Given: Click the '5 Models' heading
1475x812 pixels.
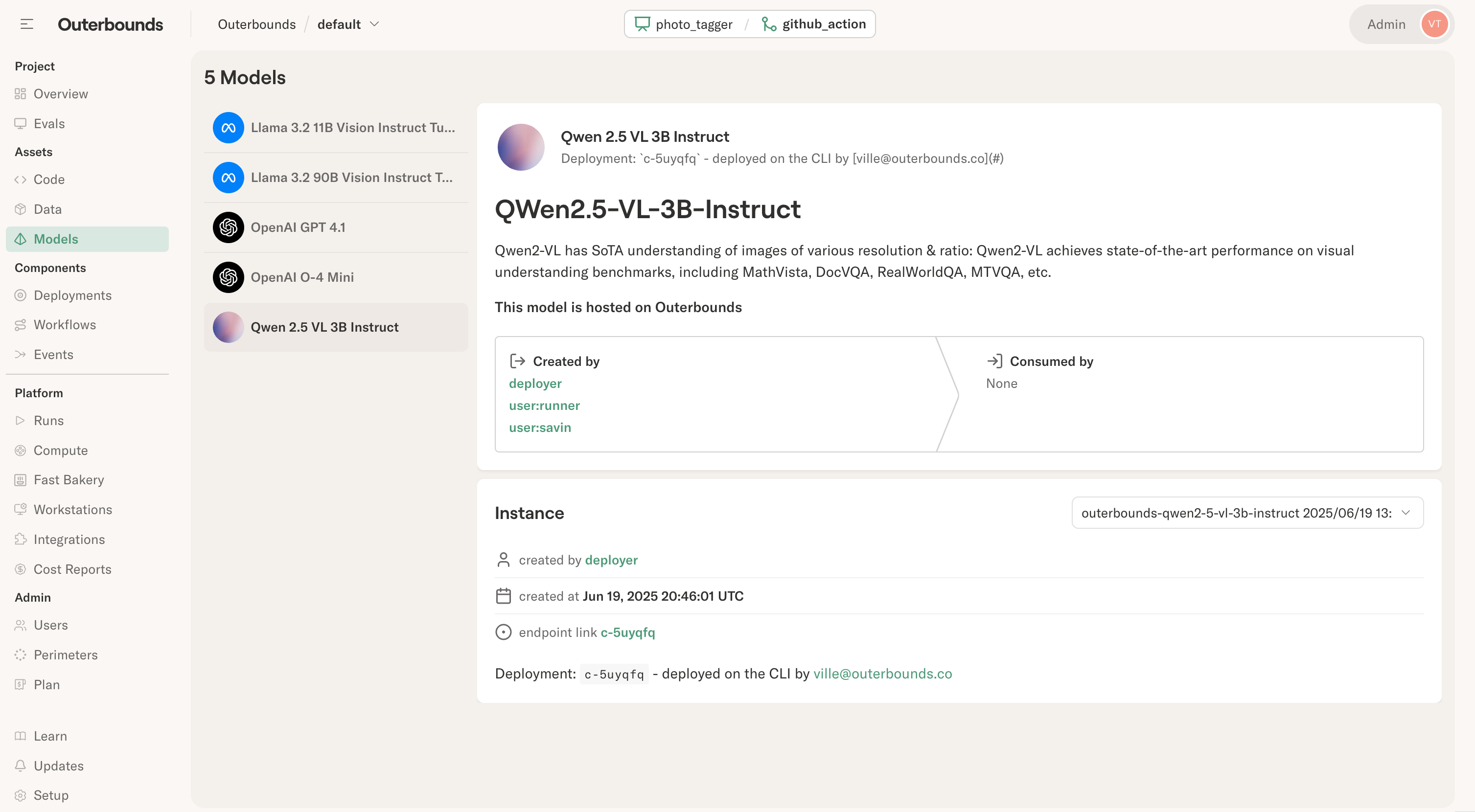Looking at the screenshot, I should 245,77.
